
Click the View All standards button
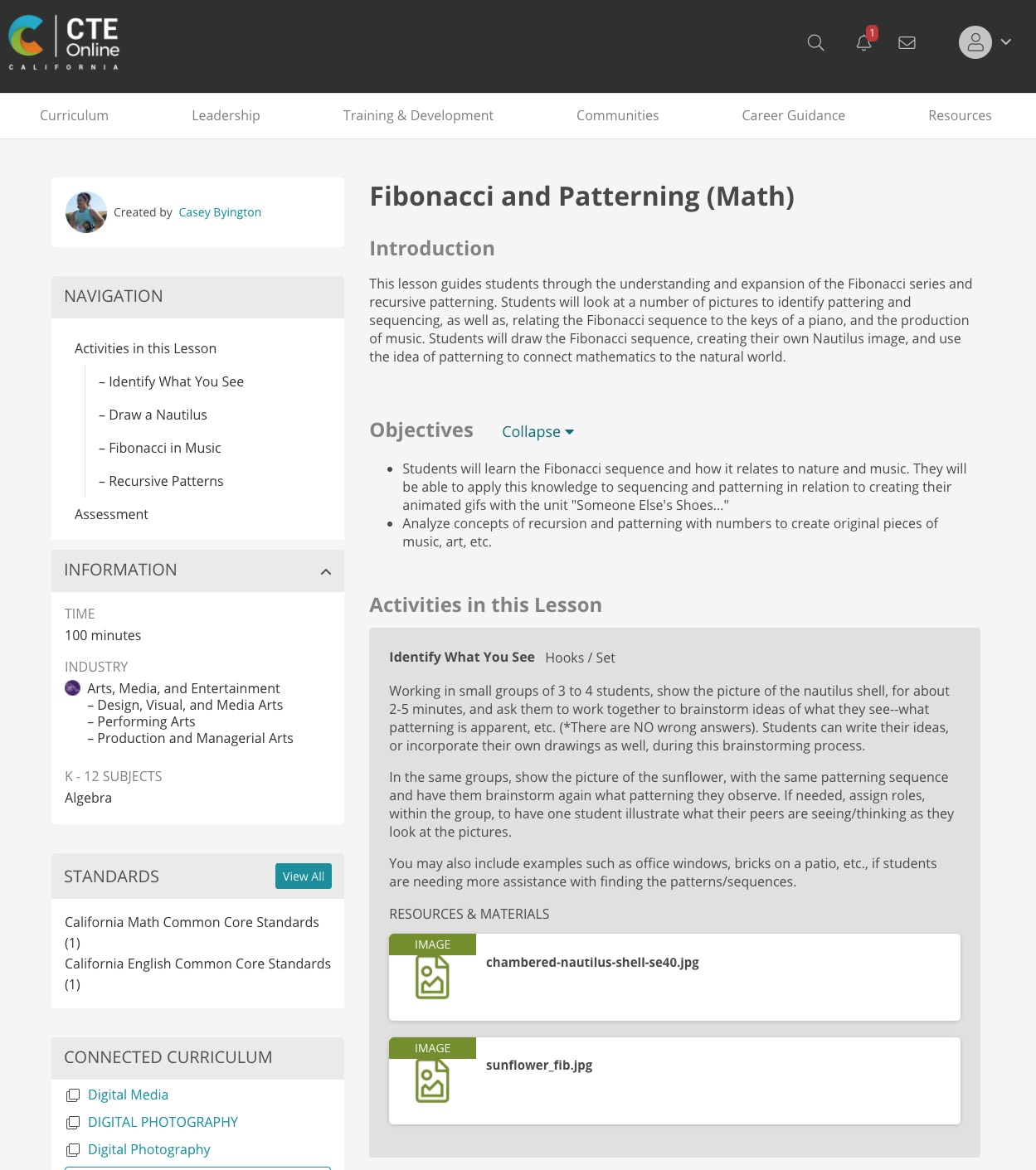click(x=303, y=876)
